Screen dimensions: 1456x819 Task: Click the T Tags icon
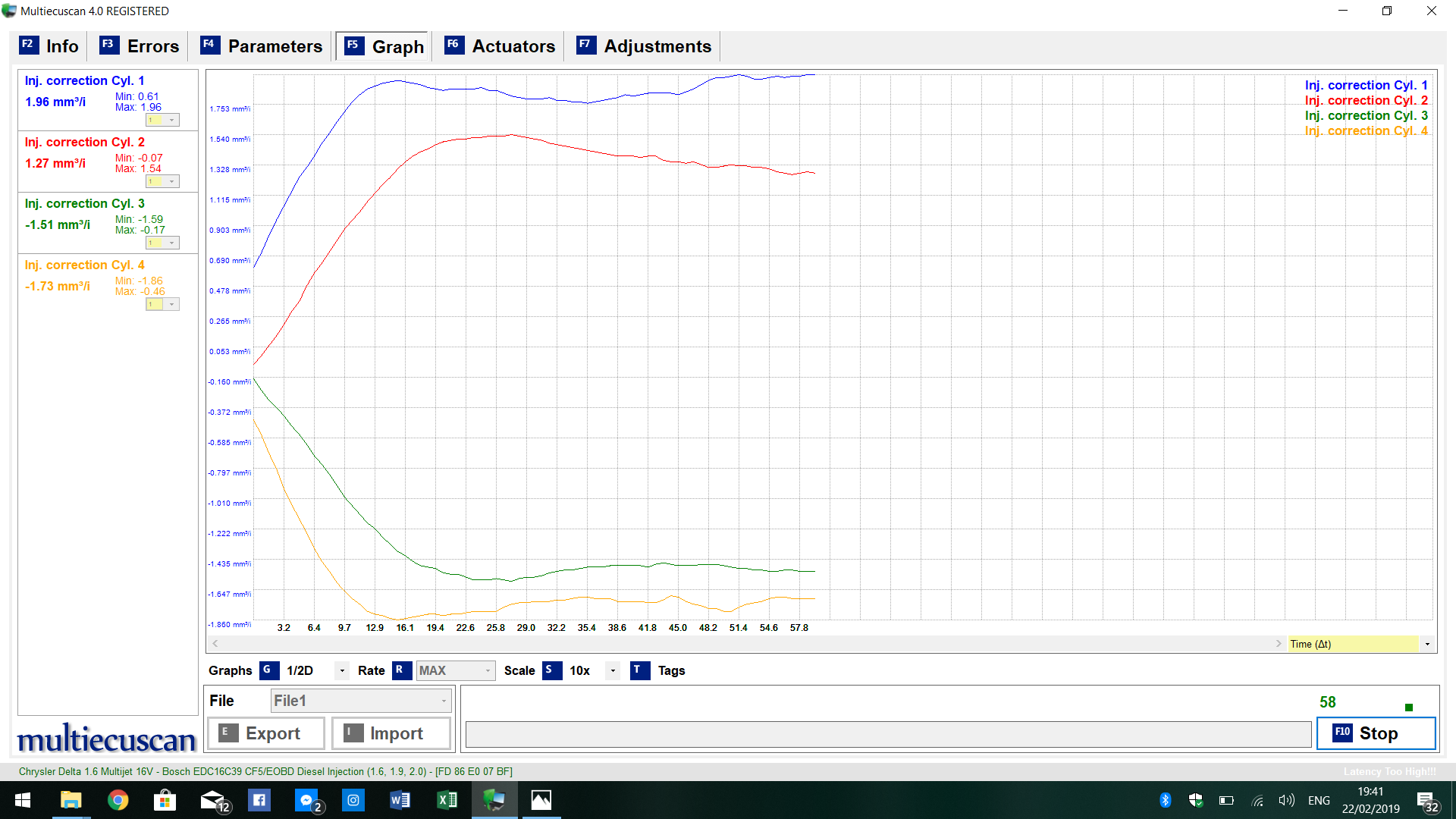(639, 670)
